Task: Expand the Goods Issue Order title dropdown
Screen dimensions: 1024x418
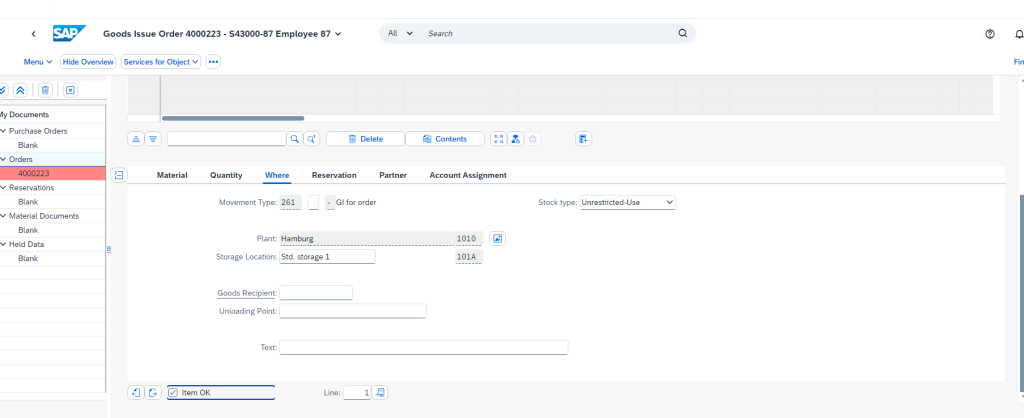Action: [x=338, y=34]
